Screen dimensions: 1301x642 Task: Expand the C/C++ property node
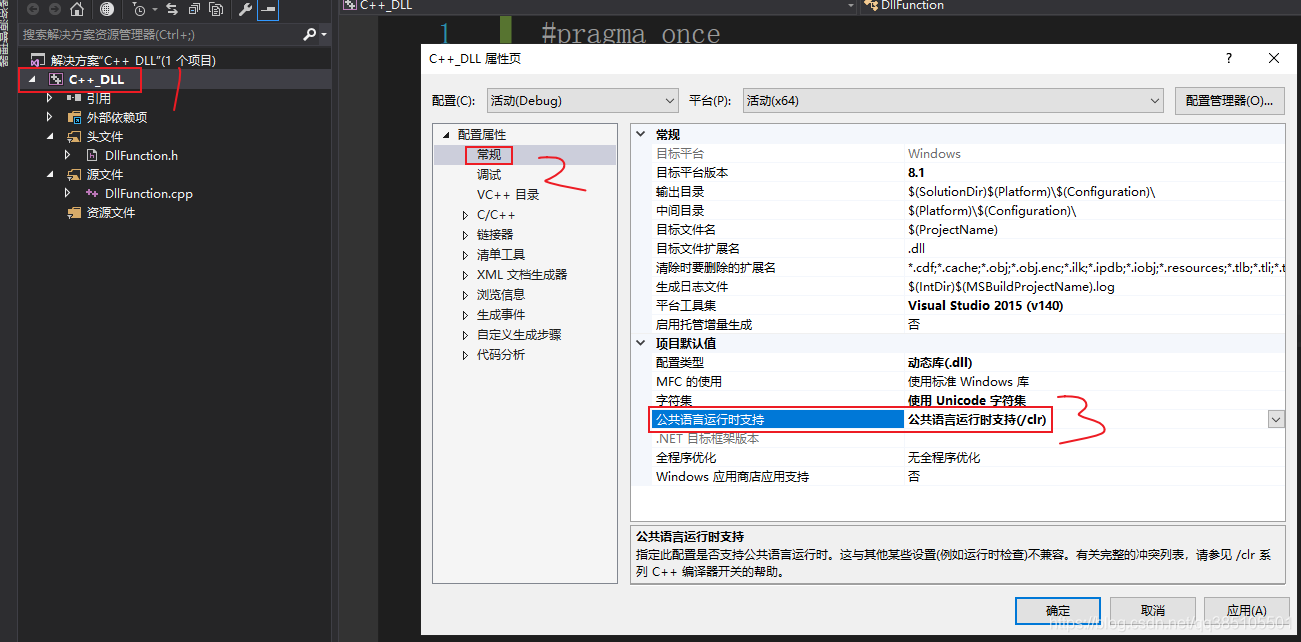tap(465, 215)
